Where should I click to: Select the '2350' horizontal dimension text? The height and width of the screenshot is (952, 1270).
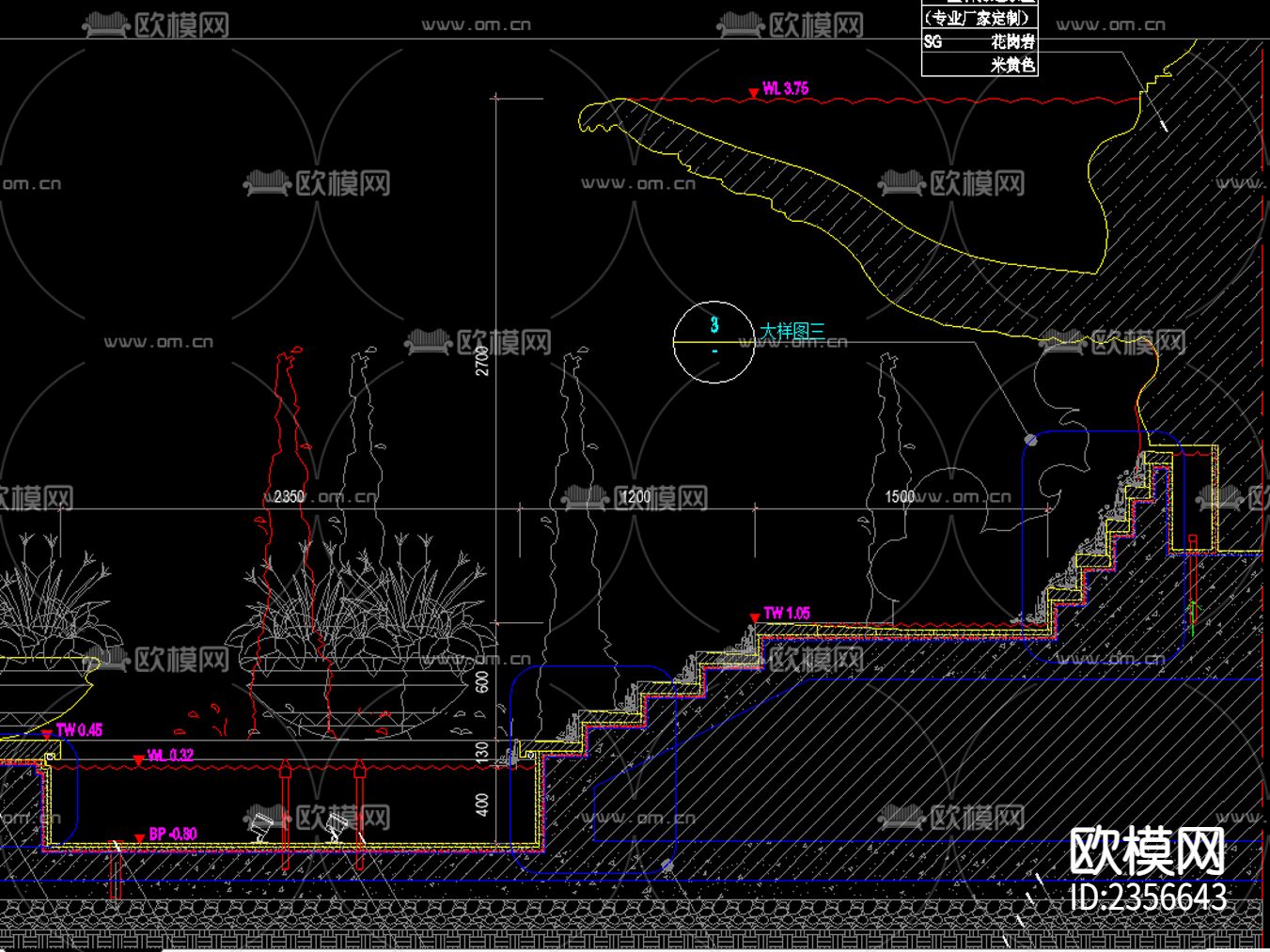tap(289, 496)
